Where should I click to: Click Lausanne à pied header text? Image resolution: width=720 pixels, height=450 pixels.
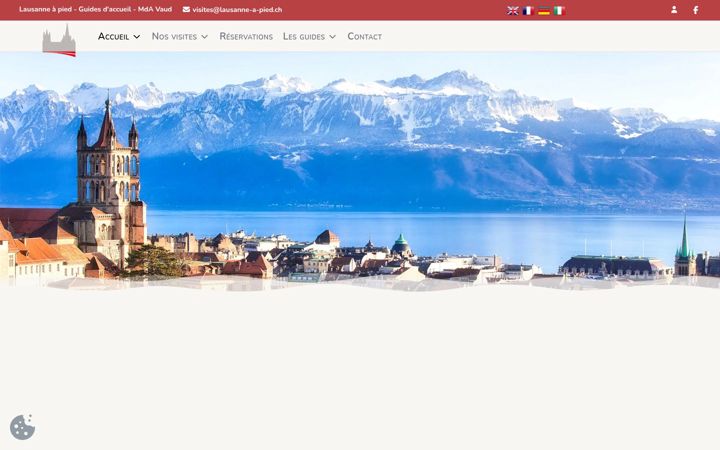point(96,9)
